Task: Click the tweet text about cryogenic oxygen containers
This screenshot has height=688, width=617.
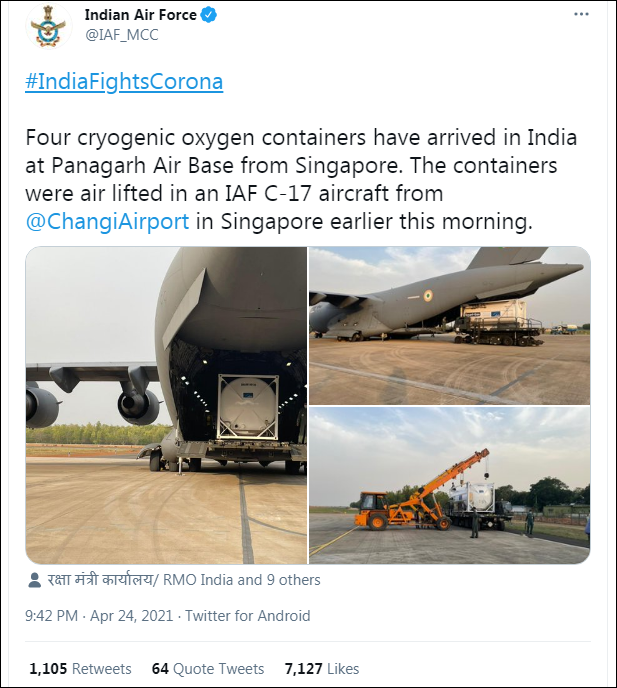Action: [302, 179]
